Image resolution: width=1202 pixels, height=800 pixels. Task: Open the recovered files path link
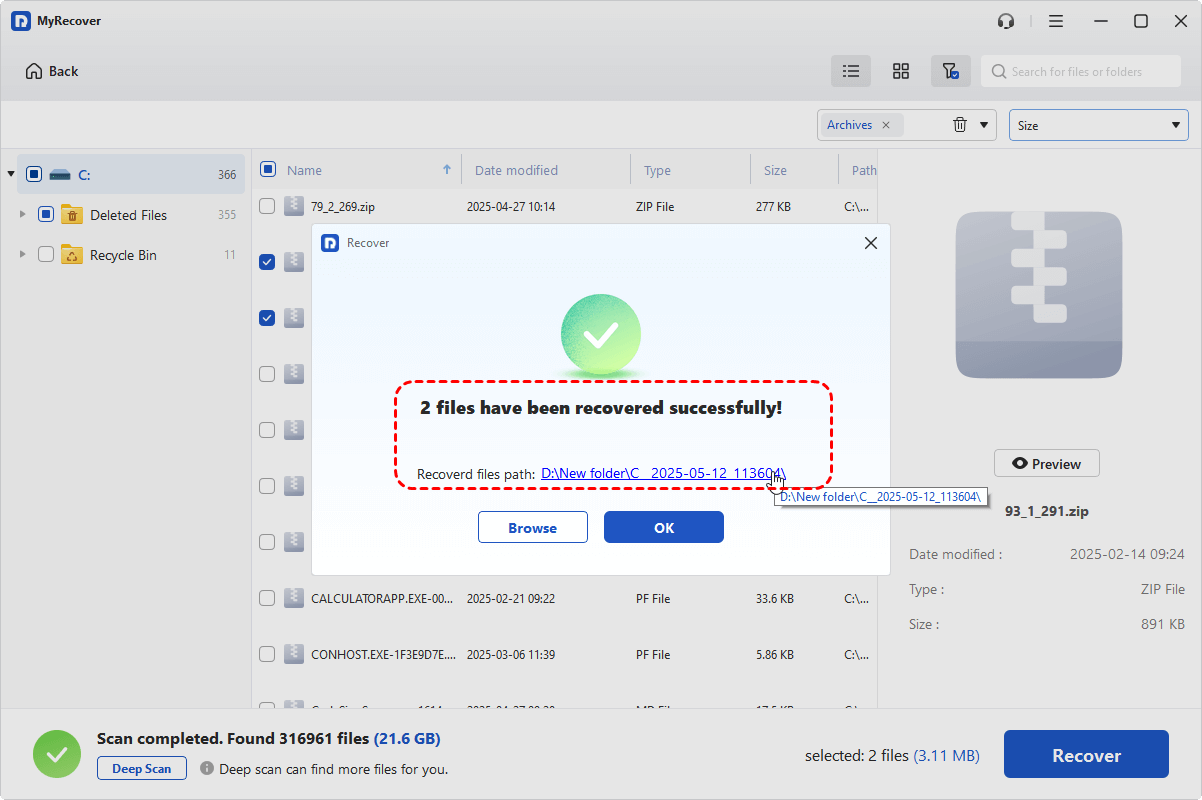coord(663,473)
